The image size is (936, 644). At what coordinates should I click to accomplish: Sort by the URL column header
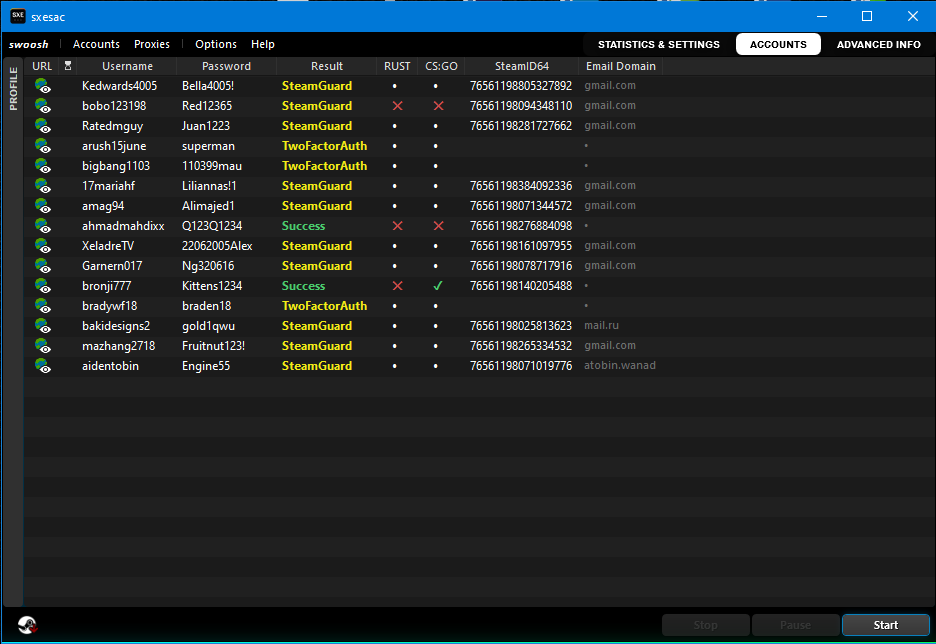coord(42,66)
